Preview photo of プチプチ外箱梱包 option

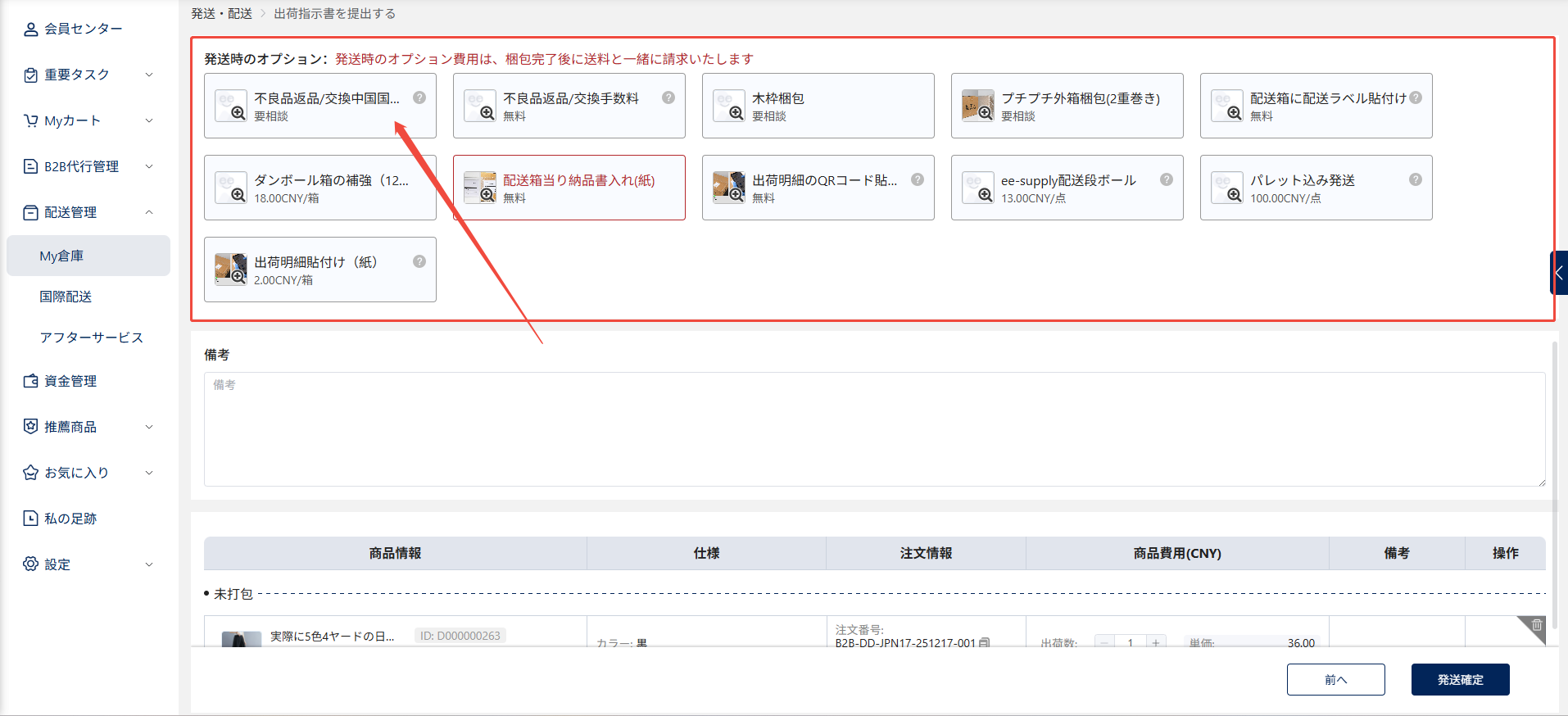pos(977,106)
